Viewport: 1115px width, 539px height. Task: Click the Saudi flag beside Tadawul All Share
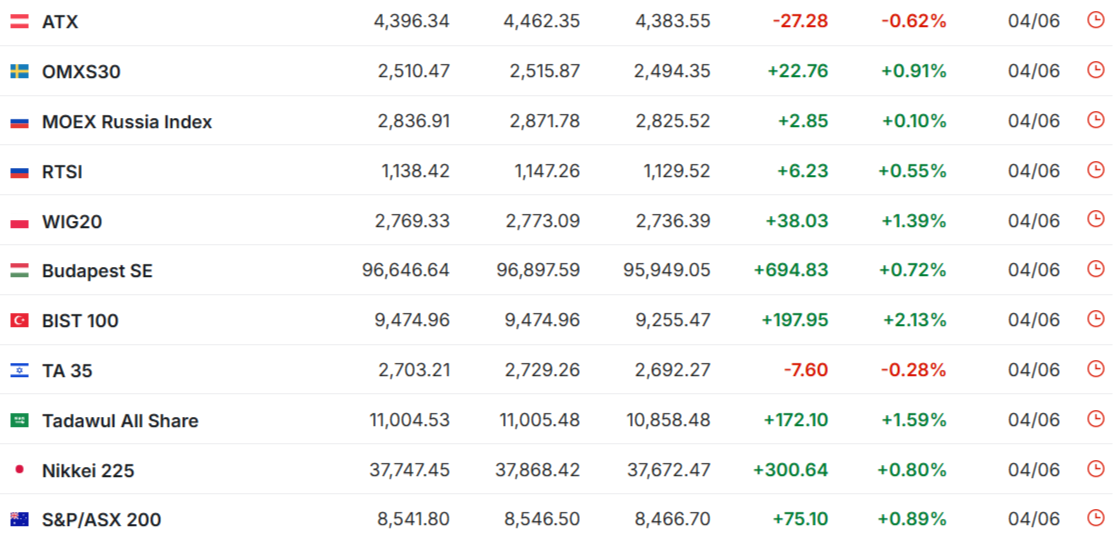click(19, 420)
